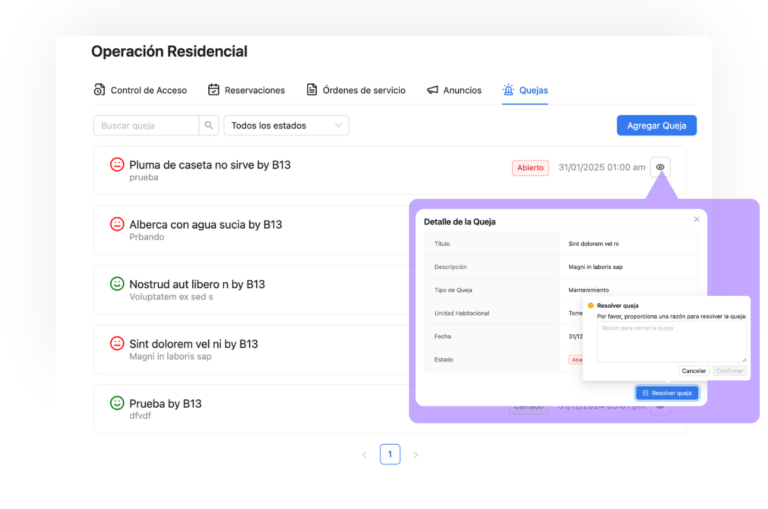
Task: Click the search magnifier icon button
Action: click(x=209, y=126)
